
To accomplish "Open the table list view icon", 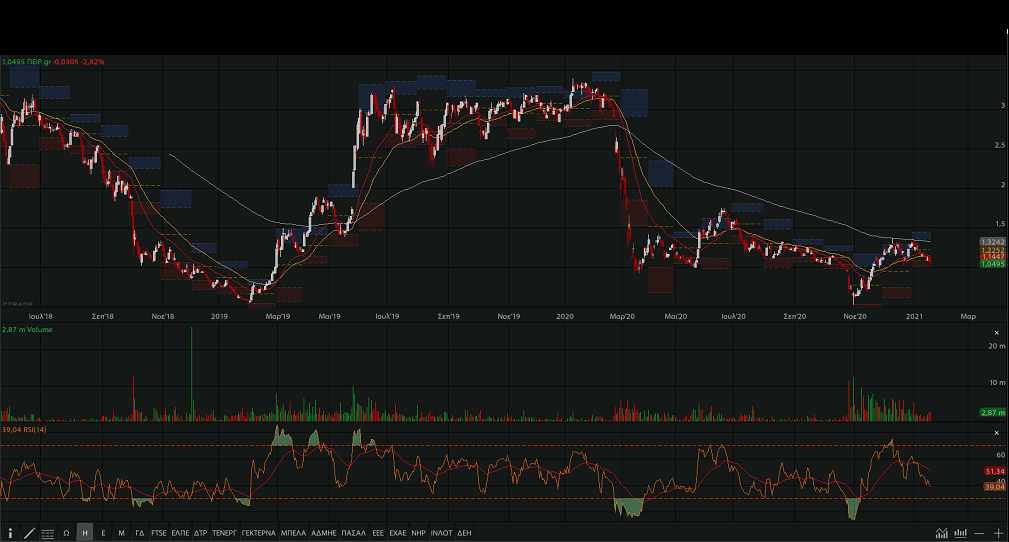I will pos(48,533).
